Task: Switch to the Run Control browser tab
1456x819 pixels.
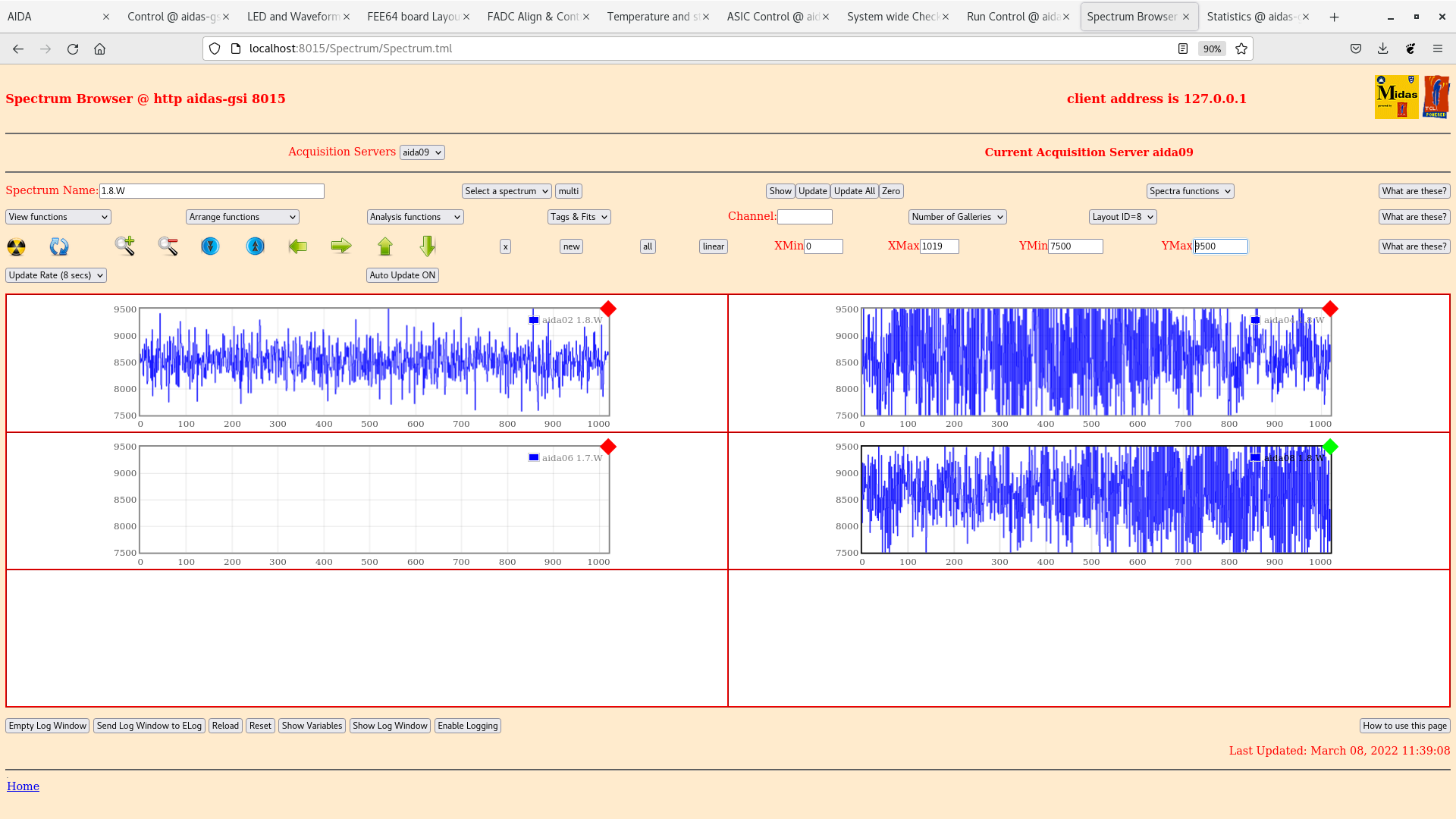Action: click(1012, 17)
